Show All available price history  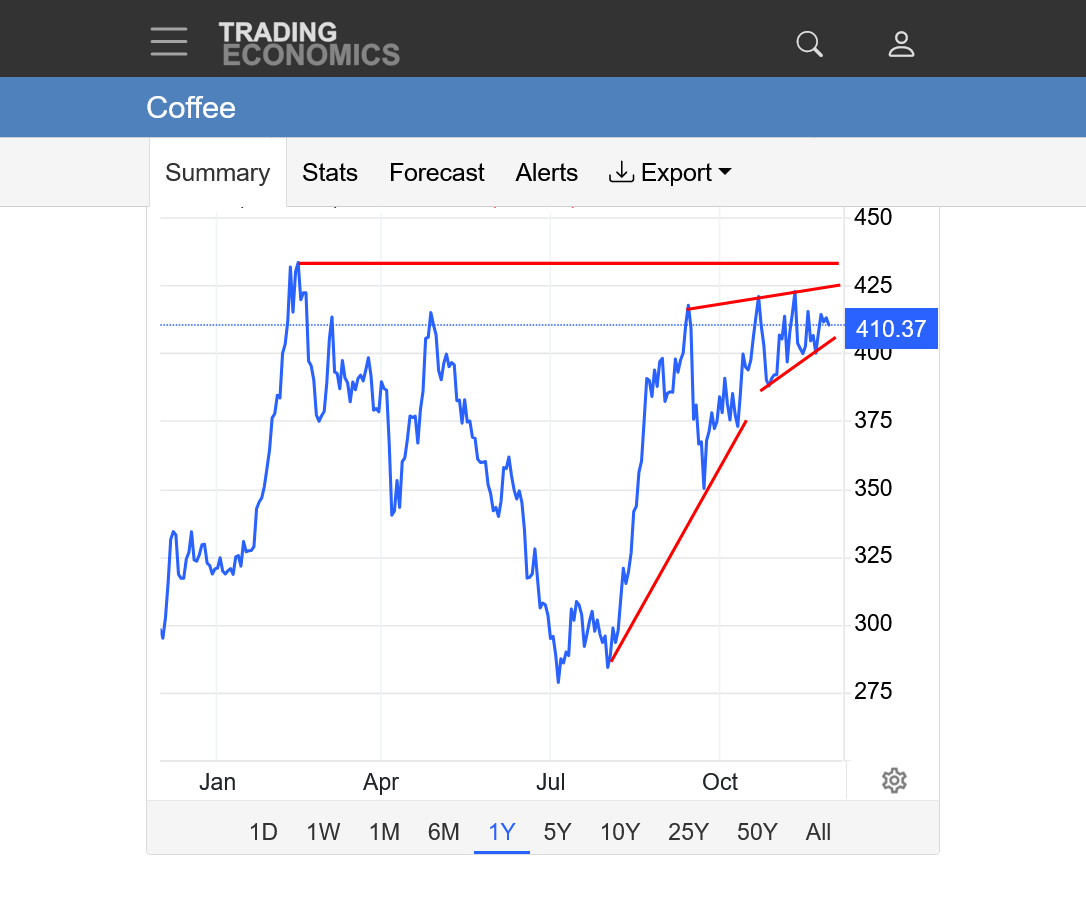coord(818,832)
